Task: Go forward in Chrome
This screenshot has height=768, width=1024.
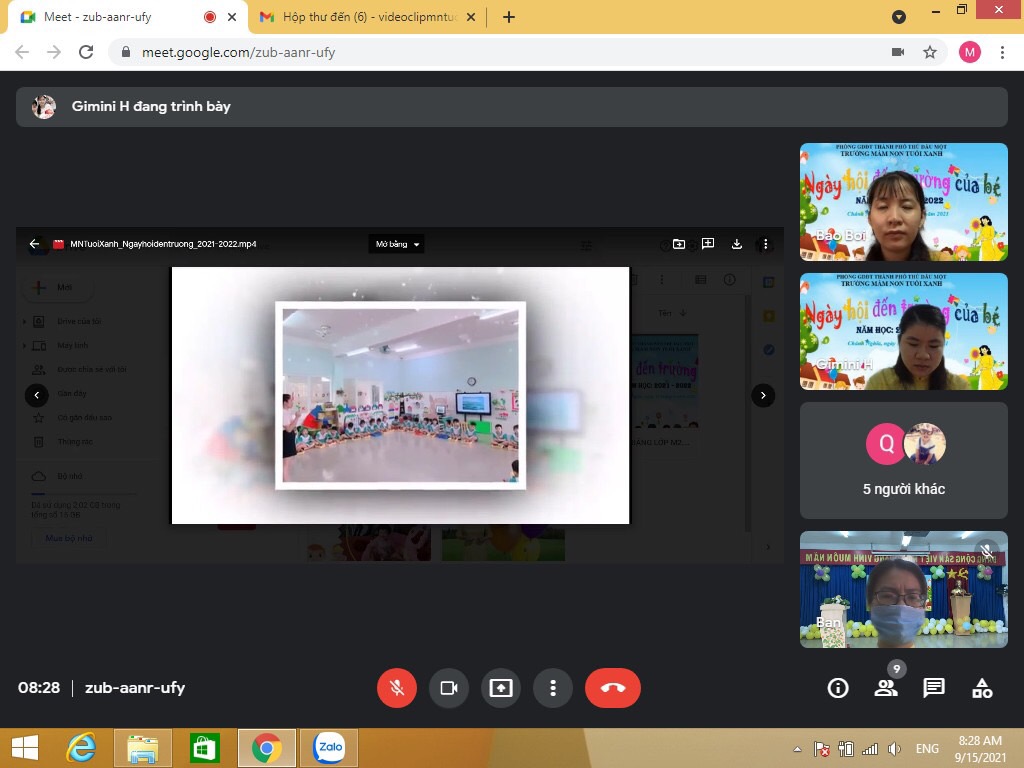Action: click(54, 52)
